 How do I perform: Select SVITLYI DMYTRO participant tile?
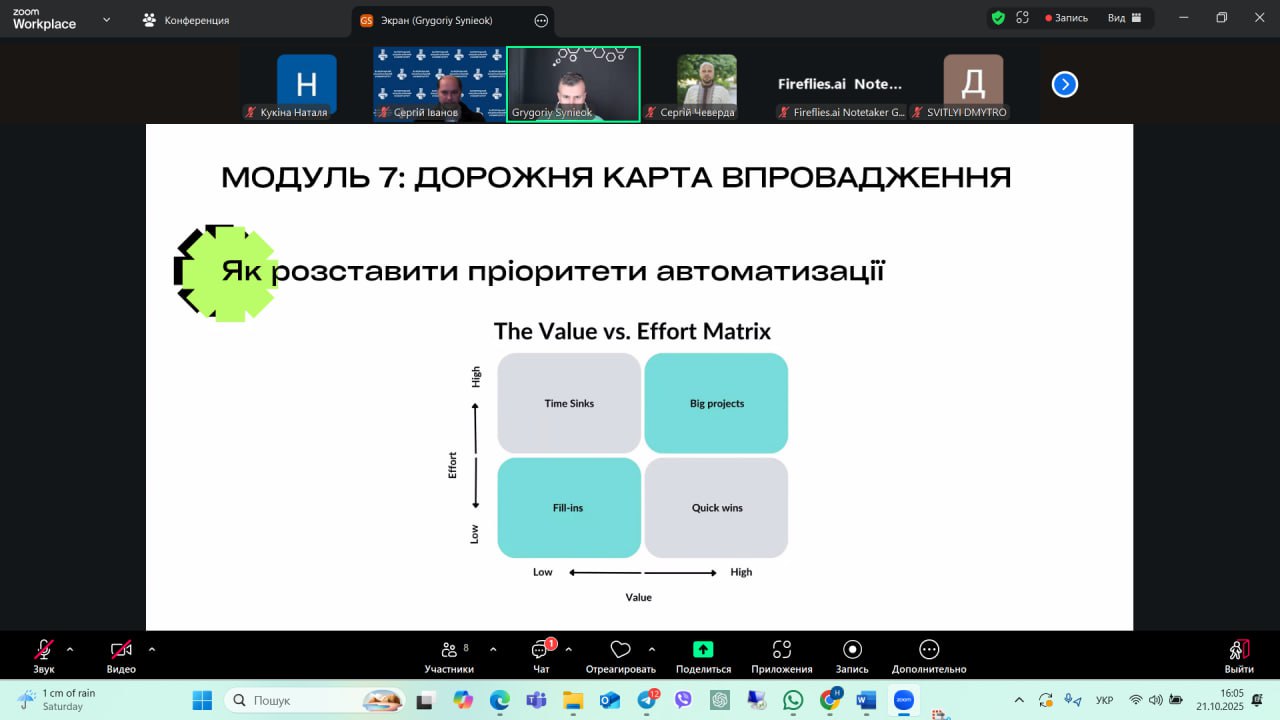[x=973, y=84]
